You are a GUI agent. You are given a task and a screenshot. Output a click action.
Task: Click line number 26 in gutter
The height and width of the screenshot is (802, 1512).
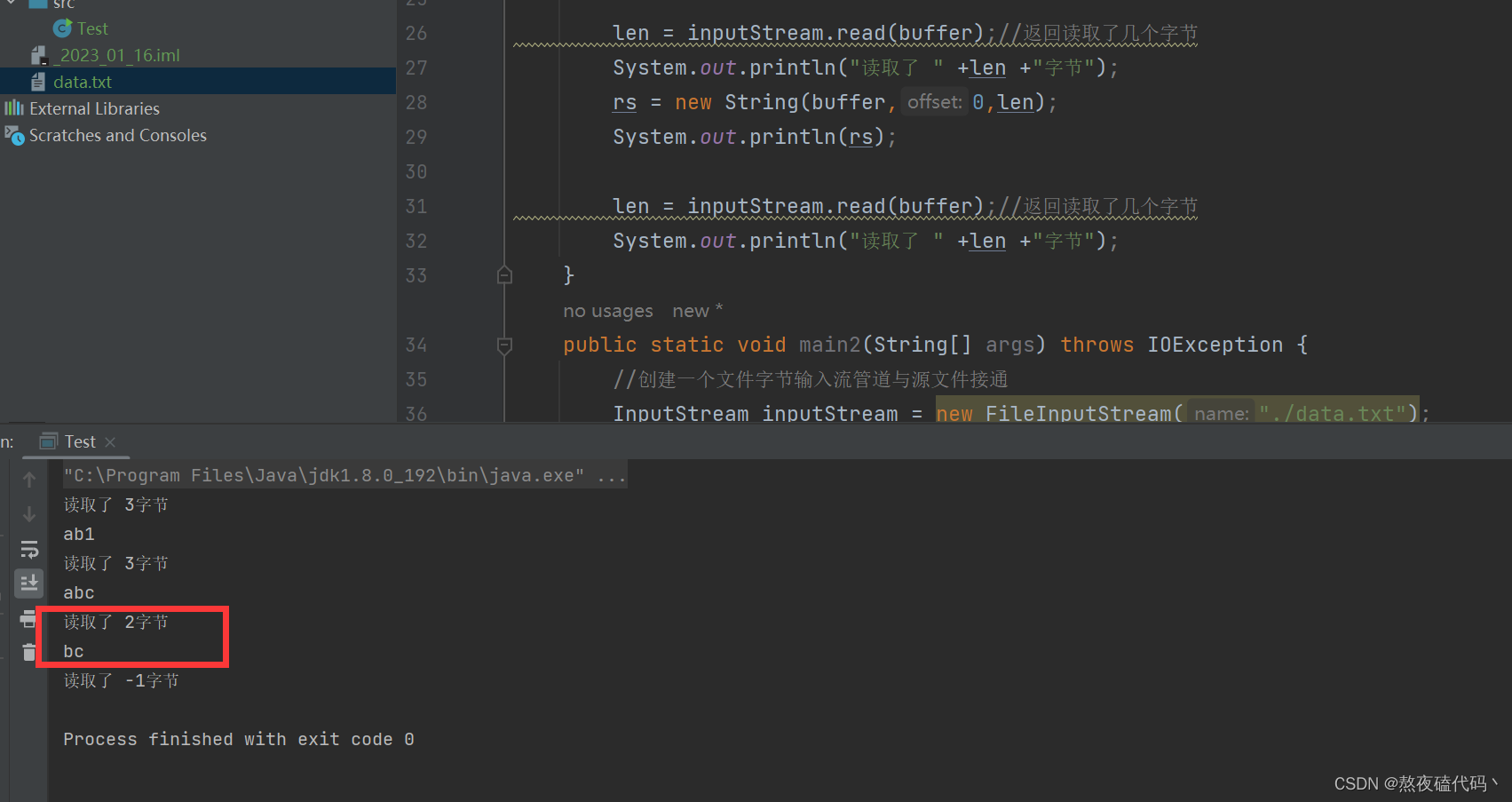[416, 33]
